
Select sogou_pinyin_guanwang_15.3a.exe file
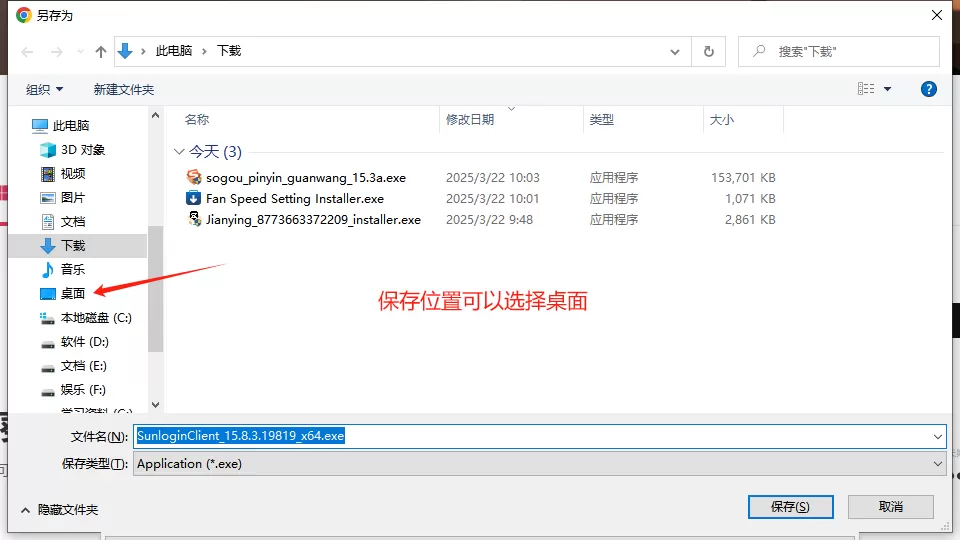pos(306,178)
